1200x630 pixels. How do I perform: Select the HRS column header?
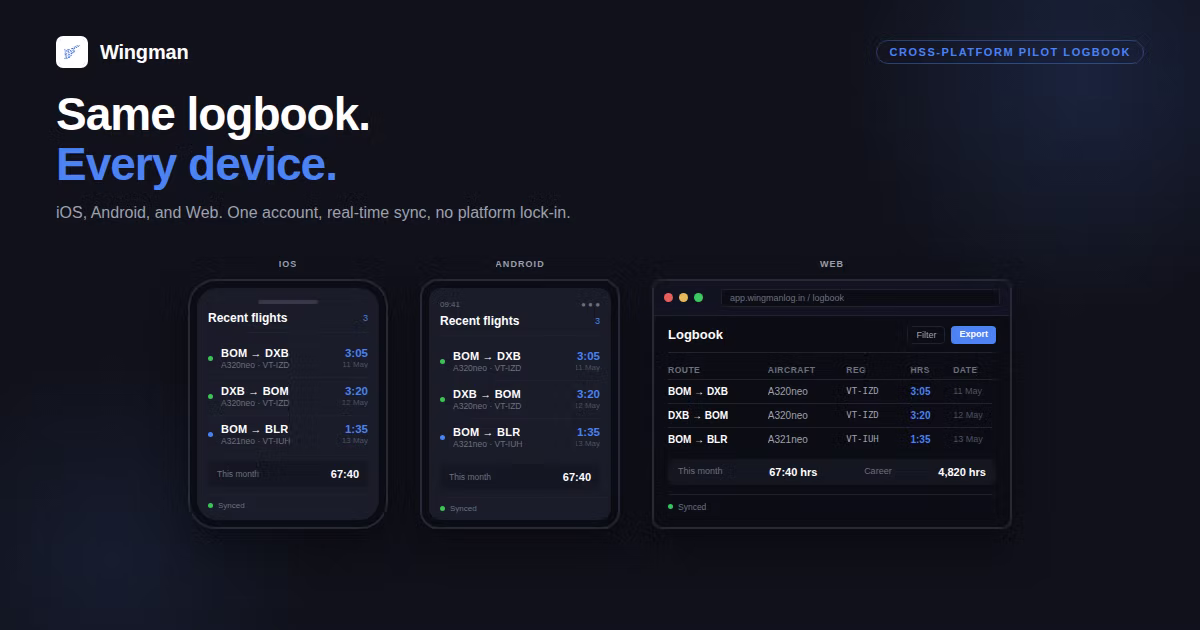click(x=919, y=370)
